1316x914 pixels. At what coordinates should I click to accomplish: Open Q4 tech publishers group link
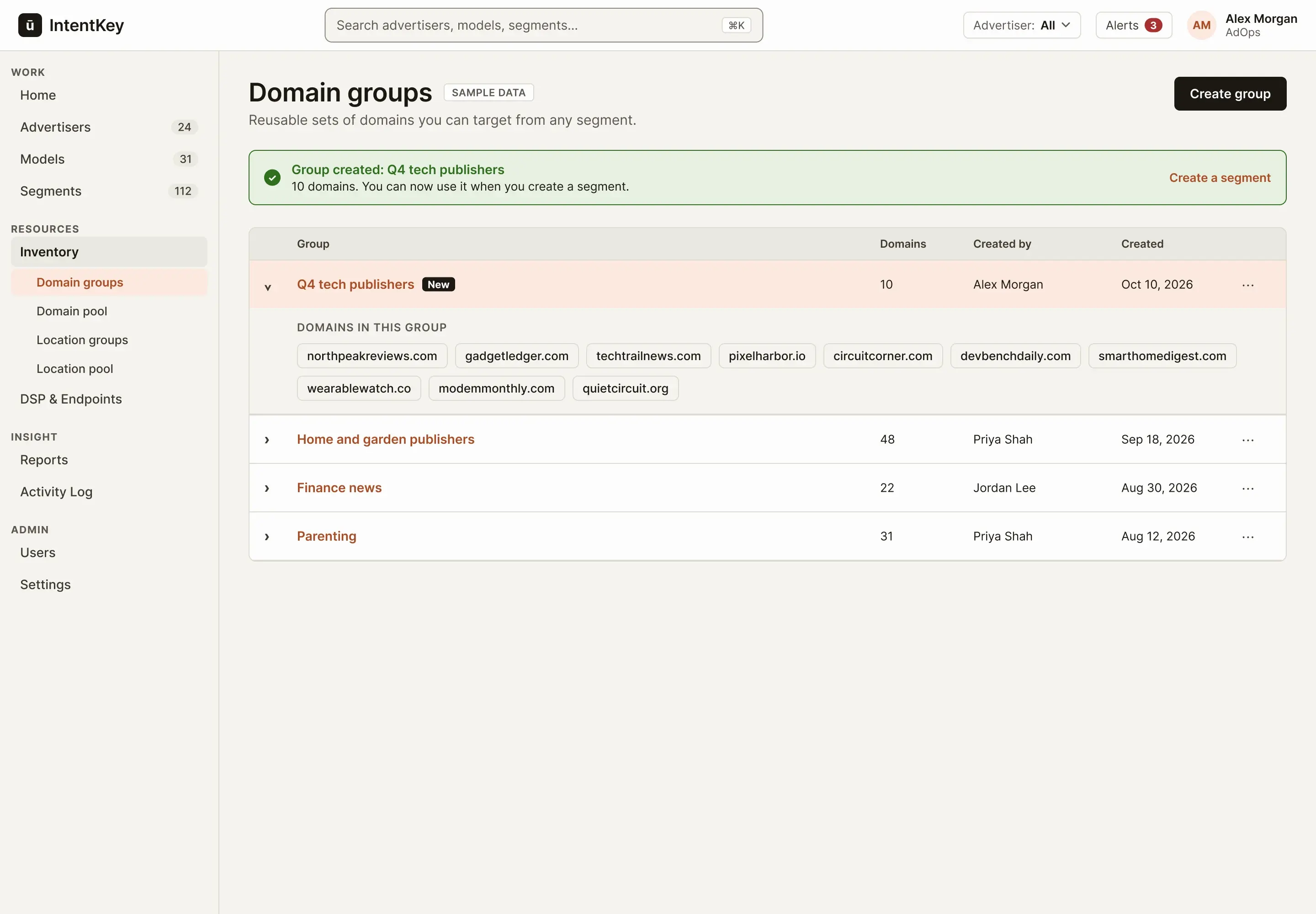355,285
